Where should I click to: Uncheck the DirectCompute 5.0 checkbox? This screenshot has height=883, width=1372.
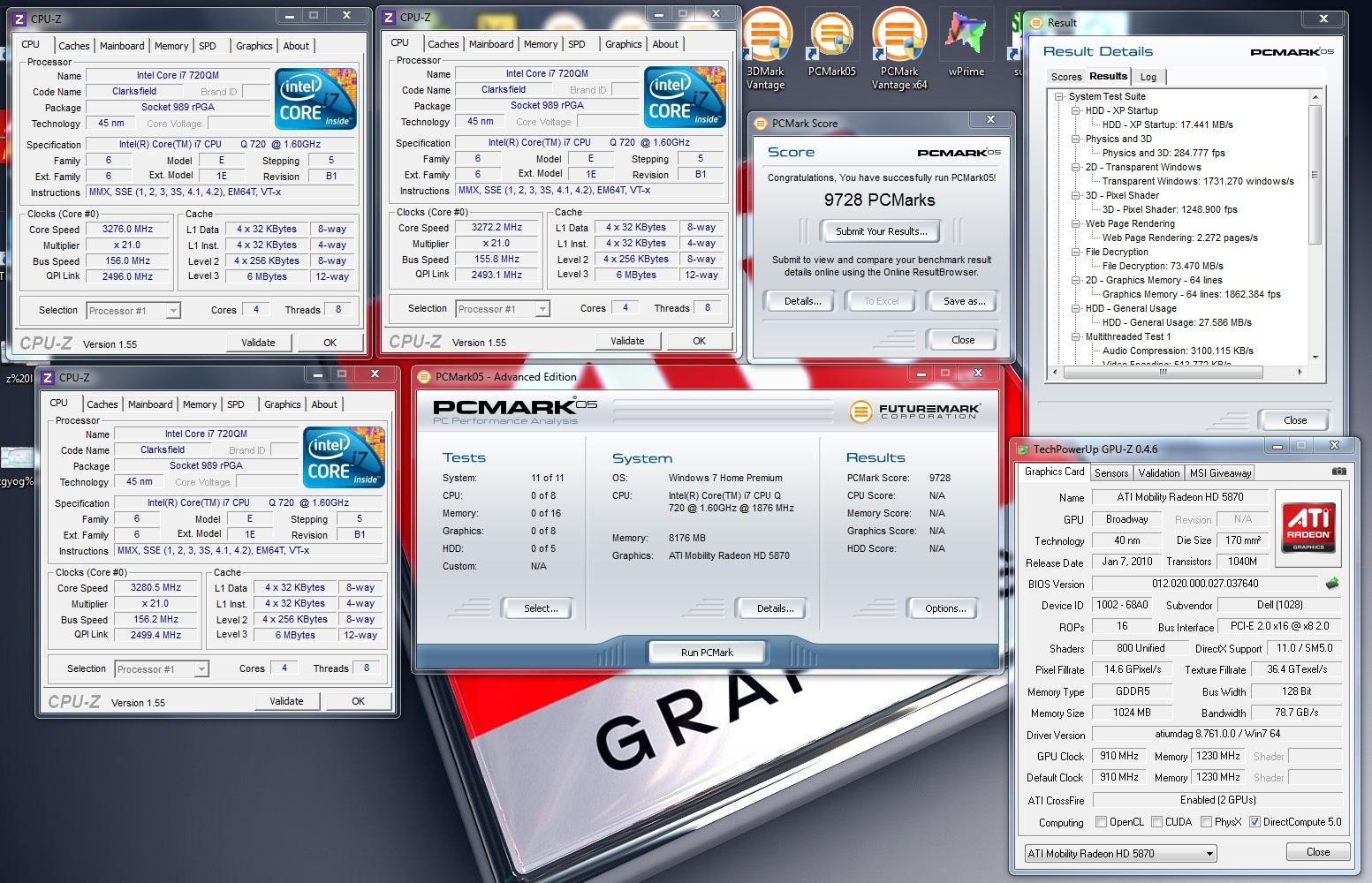pos(1255,822)
